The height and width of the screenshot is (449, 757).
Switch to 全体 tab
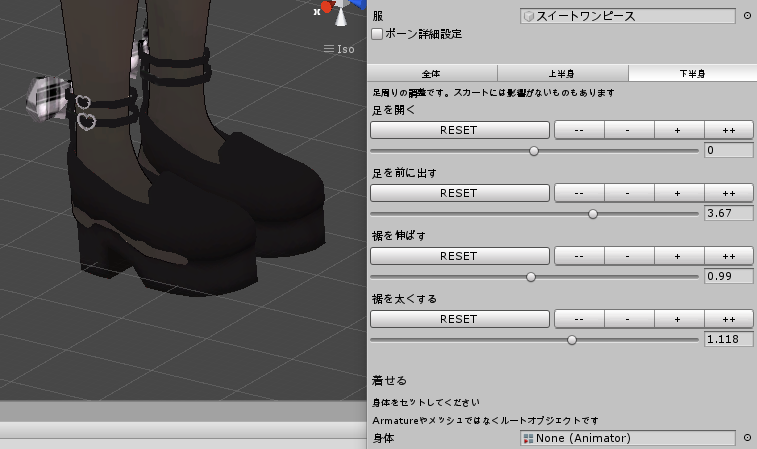432,73
